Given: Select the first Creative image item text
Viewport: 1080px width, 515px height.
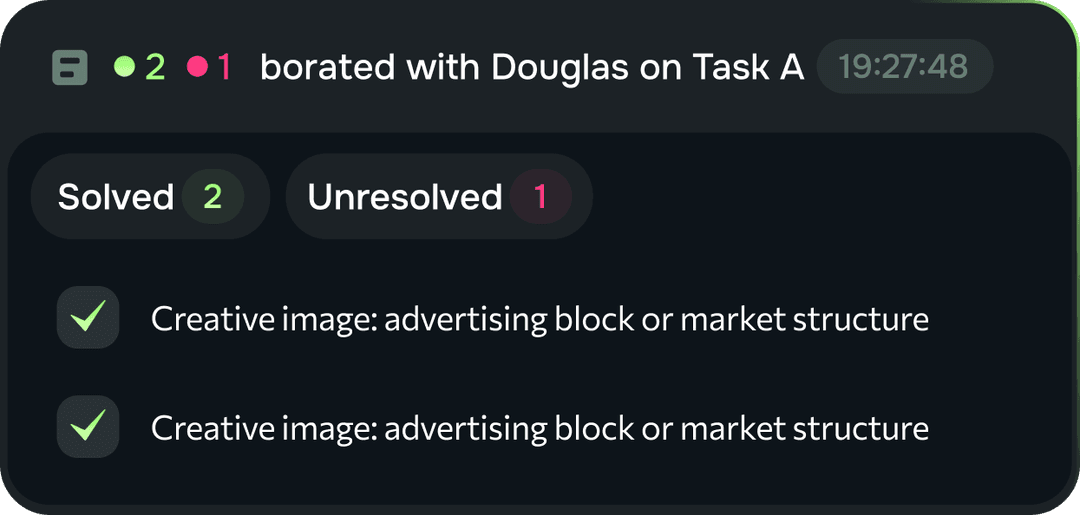Looking at the screenshot, I should tap(539, 319).
